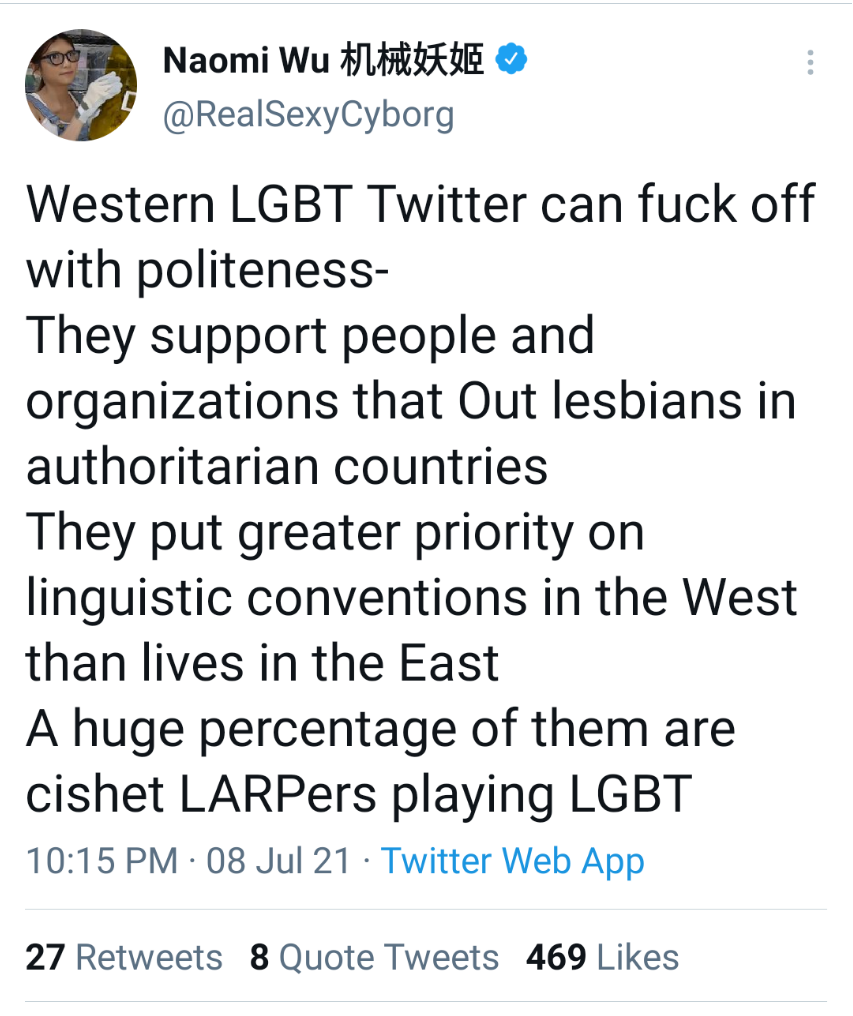Click the line "authoritarian countries" in the tweet
Viewport: 853px width, 1016px height.
pyautogui.click(x=287, y=466)
